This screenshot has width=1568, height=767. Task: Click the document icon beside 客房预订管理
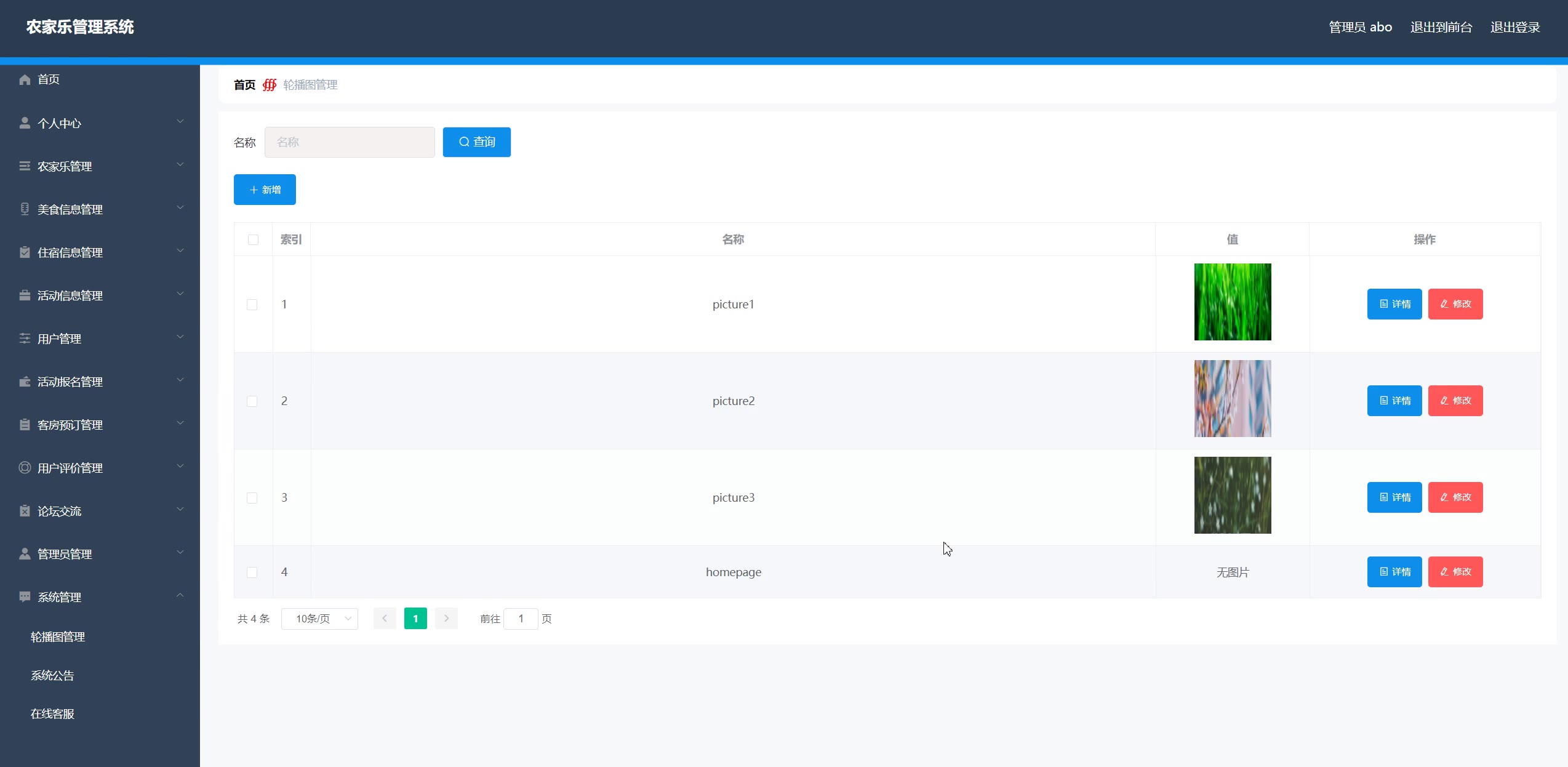coord(25,424)
